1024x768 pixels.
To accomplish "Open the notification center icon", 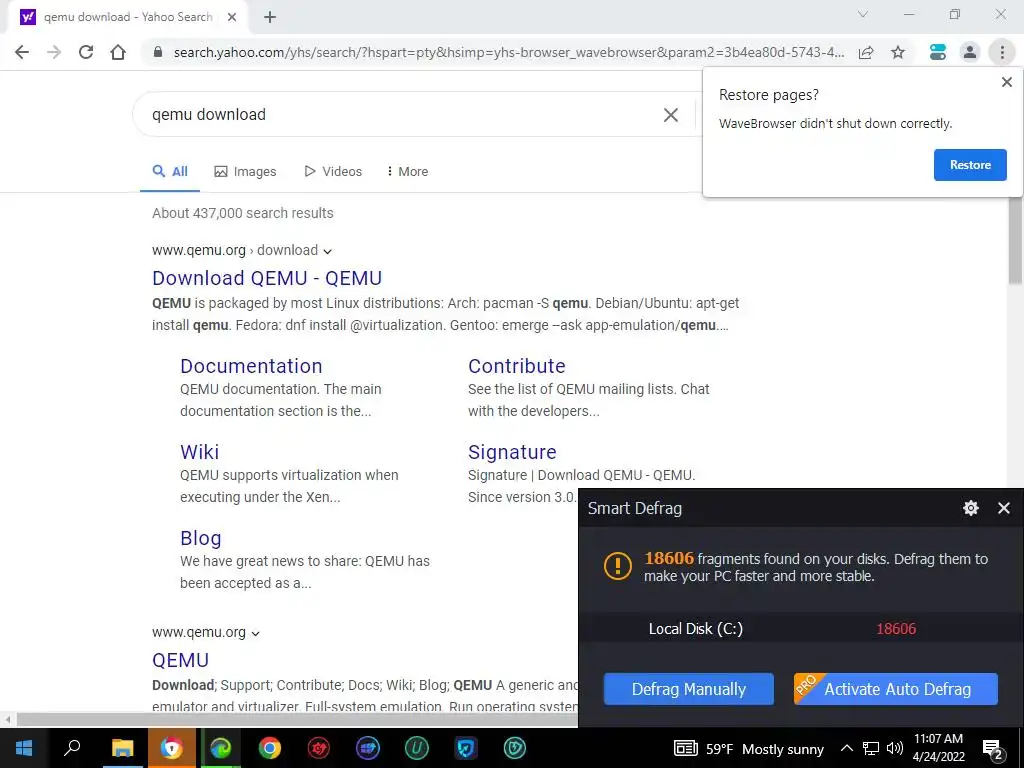I will pyautogui.click(x=993, y=749).
